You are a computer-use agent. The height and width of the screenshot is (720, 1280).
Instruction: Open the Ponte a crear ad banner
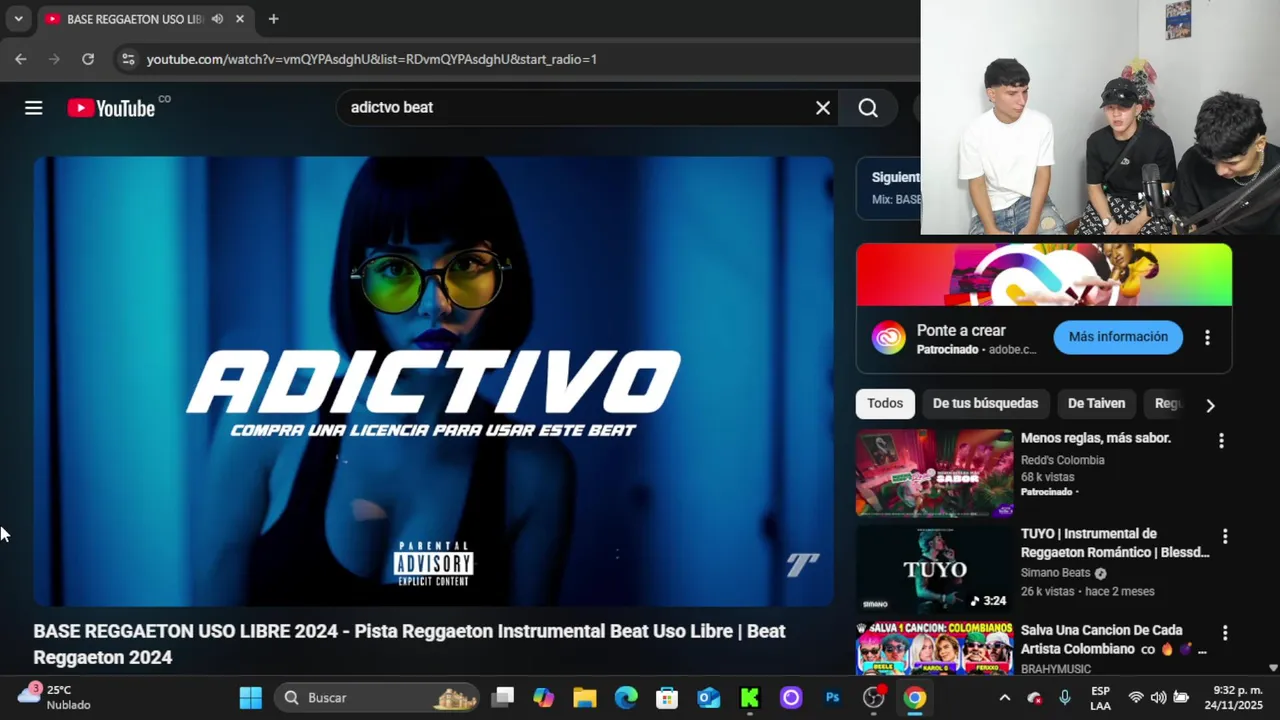click(1044, 275)
